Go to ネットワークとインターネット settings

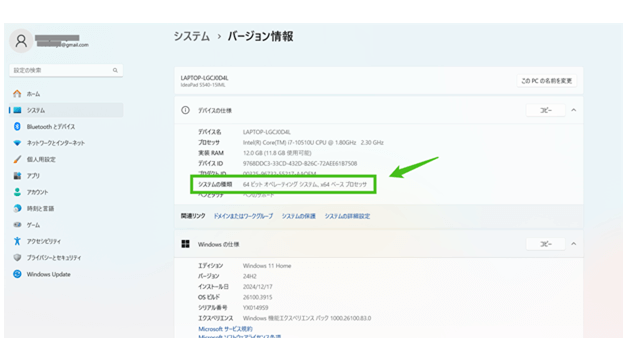66,143
